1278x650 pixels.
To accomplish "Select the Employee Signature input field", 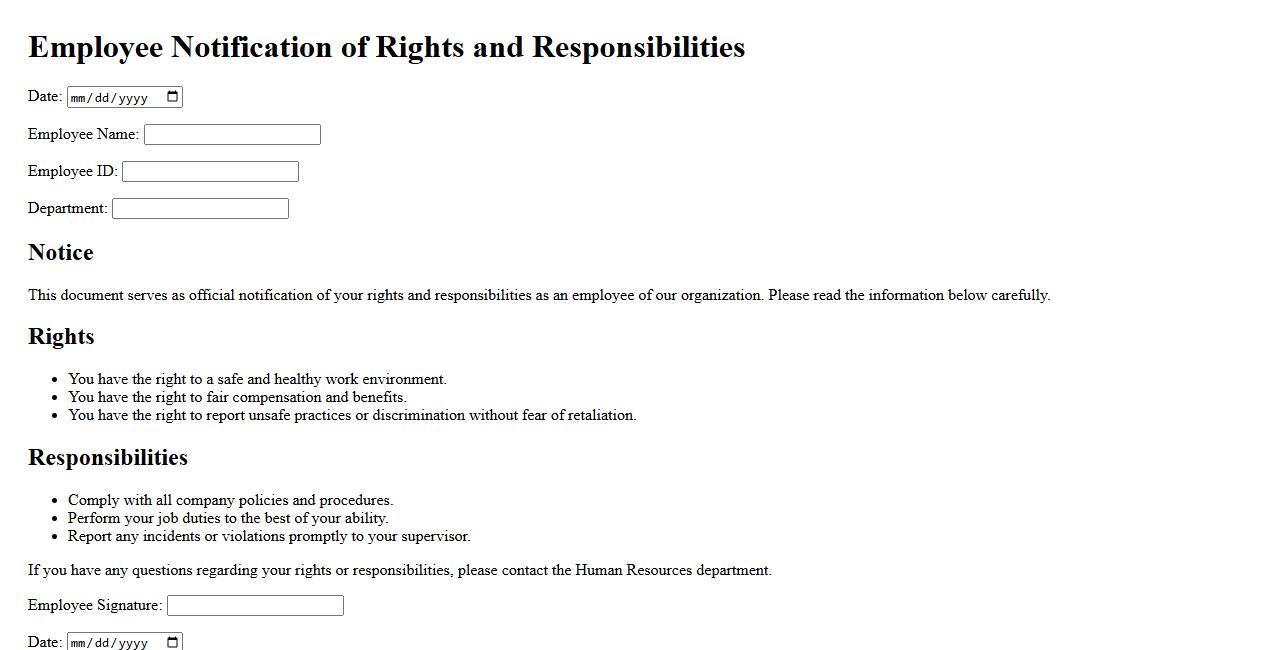I will click(255, 606).
